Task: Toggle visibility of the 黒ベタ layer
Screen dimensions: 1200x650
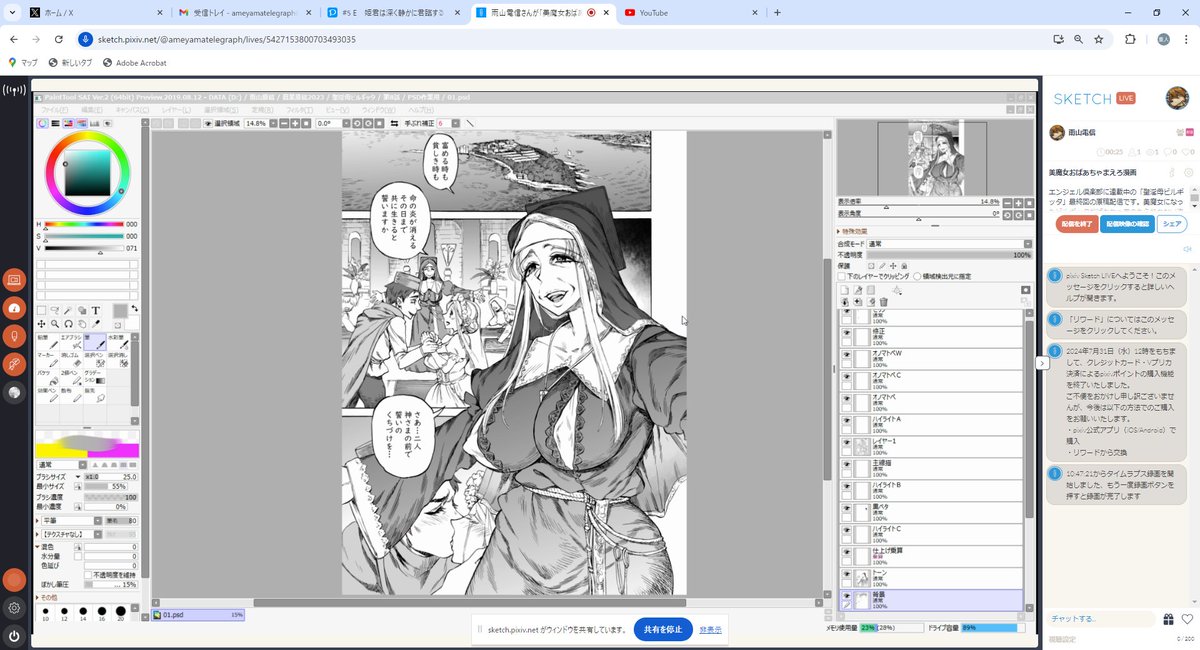Action: pyautogui.click(x=845, y=508)
